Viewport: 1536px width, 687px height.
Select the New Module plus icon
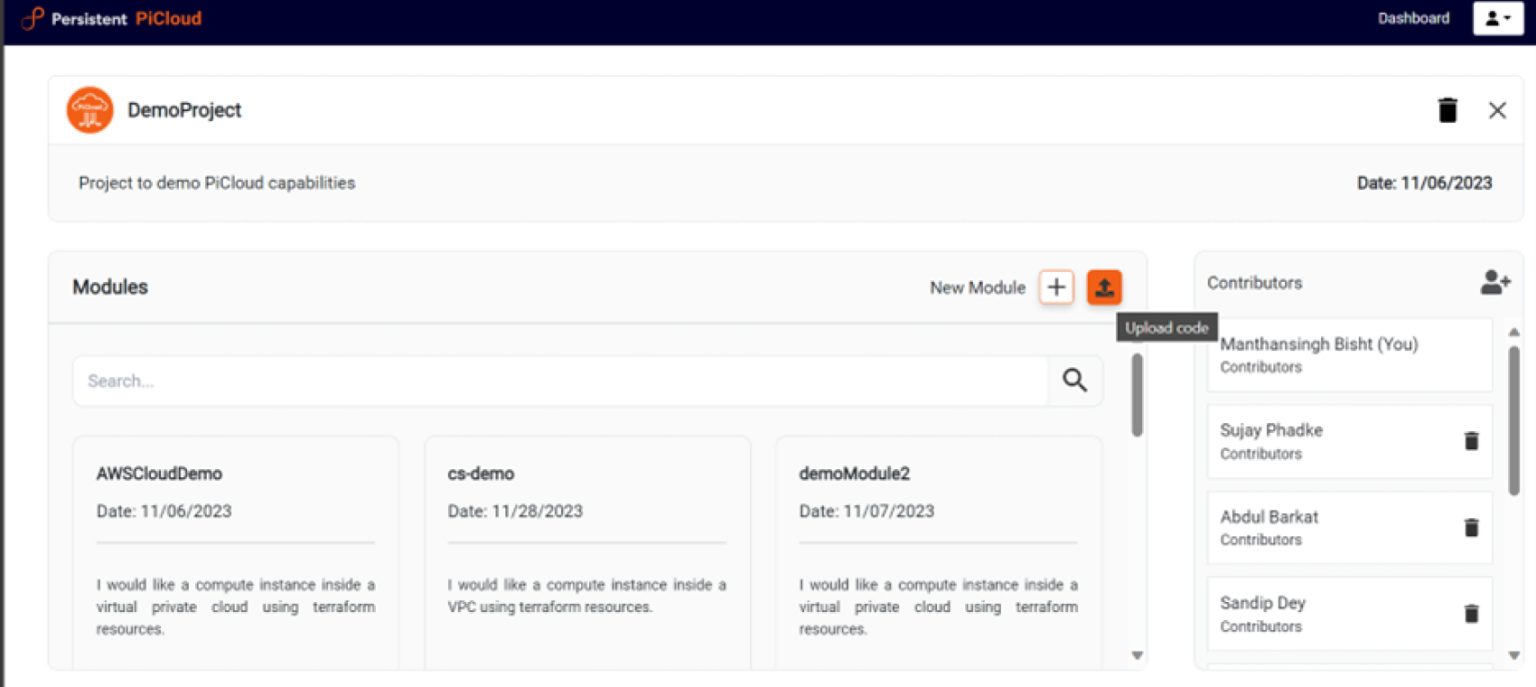click(1056, 288)
